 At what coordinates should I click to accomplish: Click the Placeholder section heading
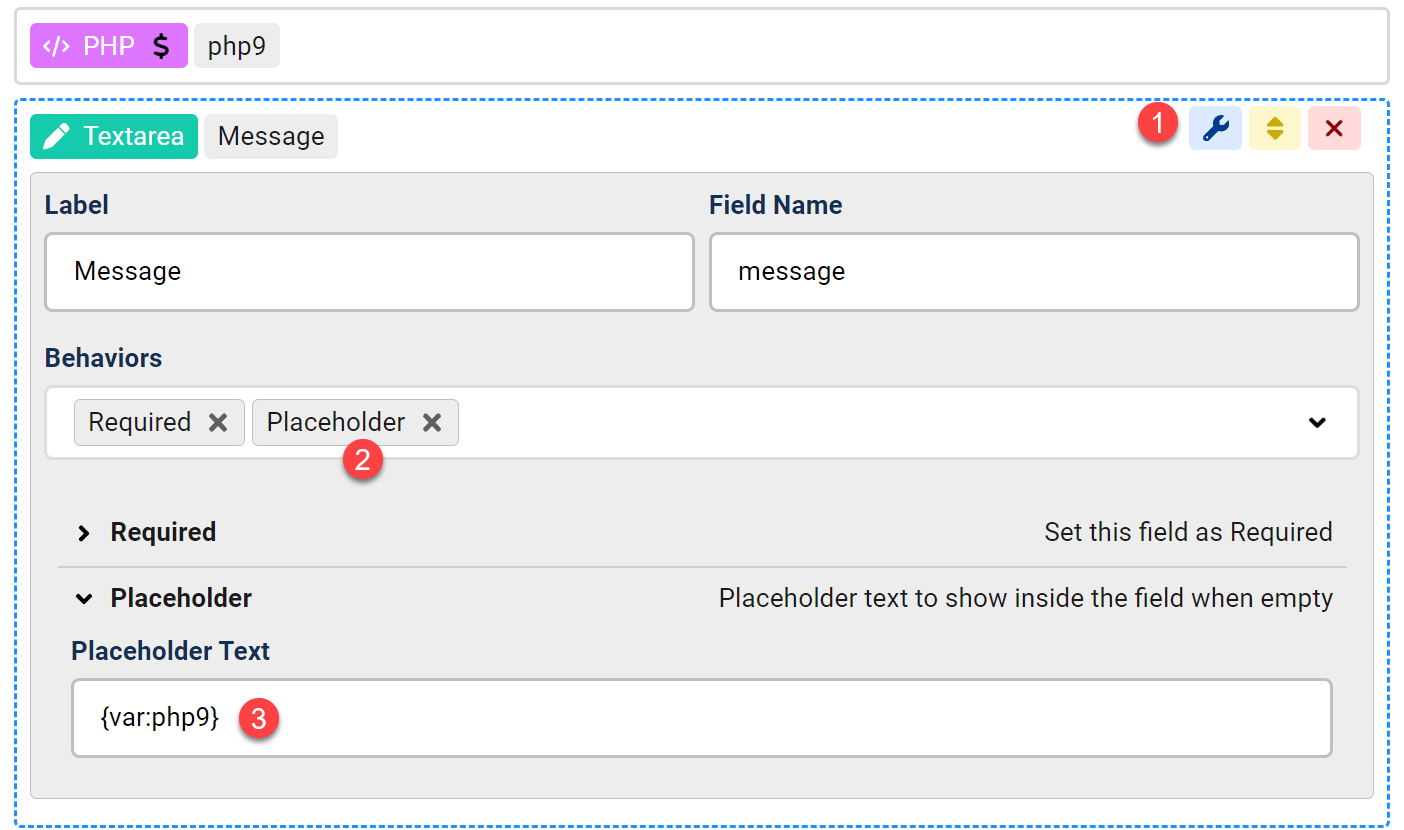click(x=181, y=598)
